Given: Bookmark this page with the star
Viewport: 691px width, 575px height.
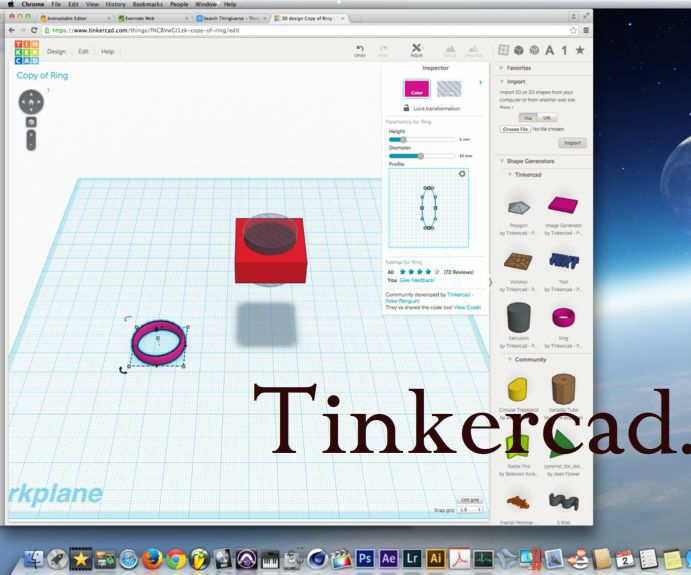Looking at the screenshot, I should tap(573, 30).
